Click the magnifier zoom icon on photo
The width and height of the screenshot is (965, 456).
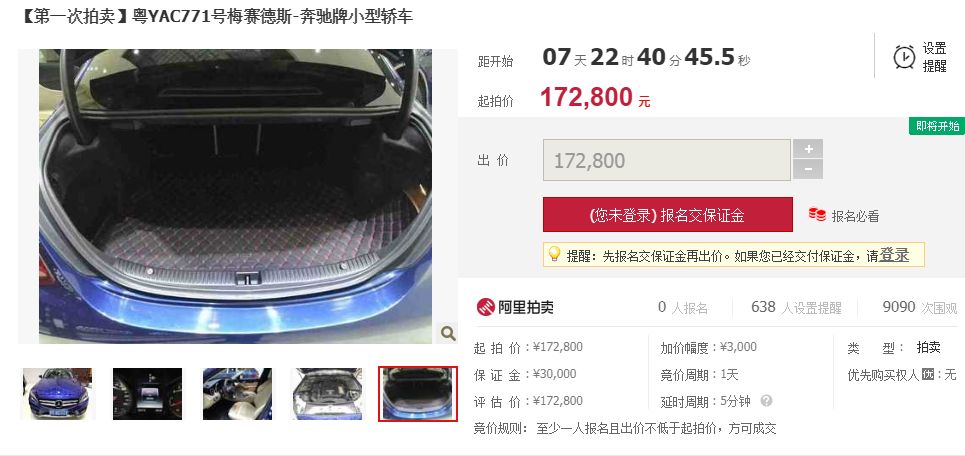448,334
